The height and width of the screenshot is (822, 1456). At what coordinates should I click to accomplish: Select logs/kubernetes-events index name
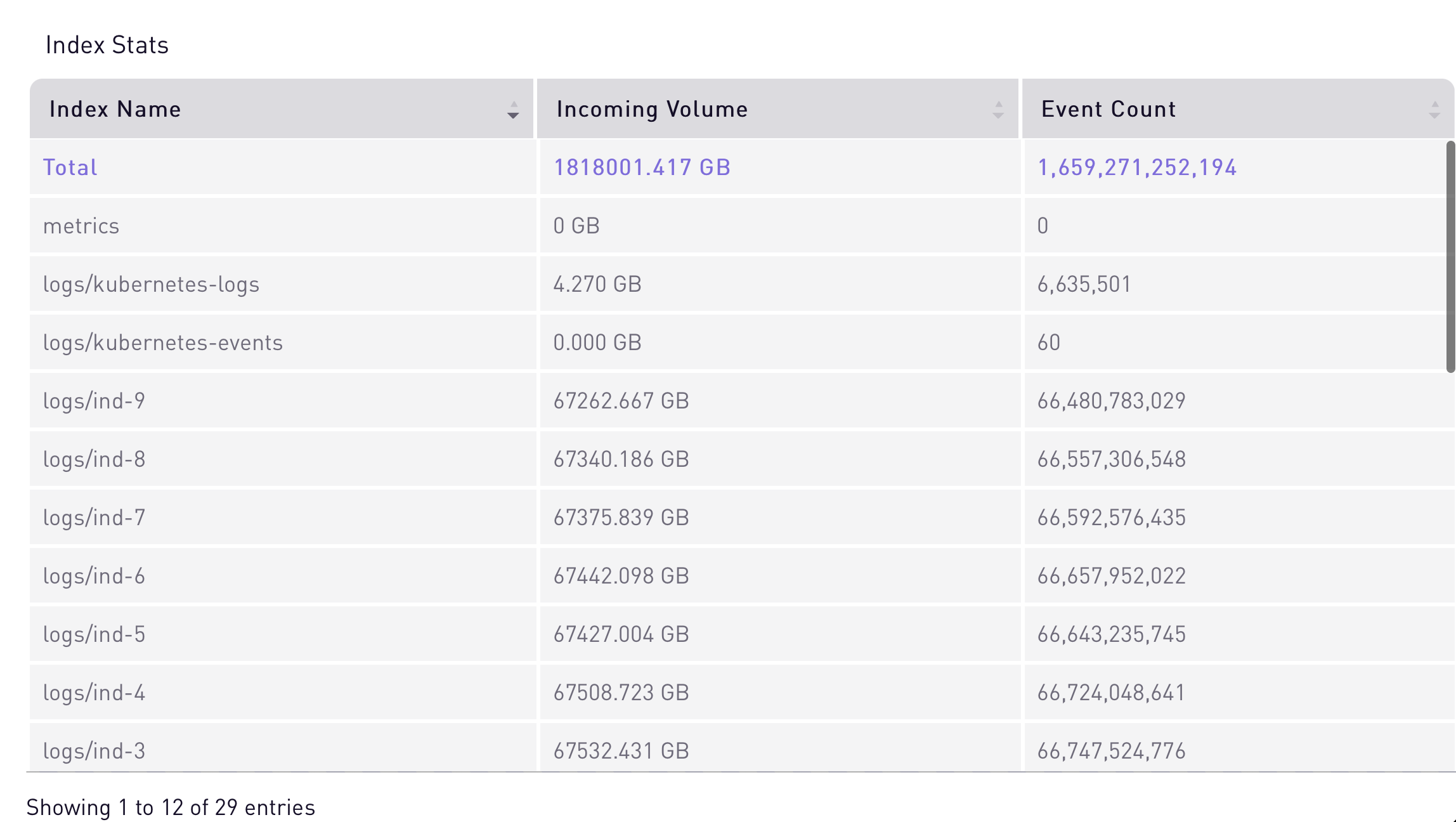tap(162, 342)
